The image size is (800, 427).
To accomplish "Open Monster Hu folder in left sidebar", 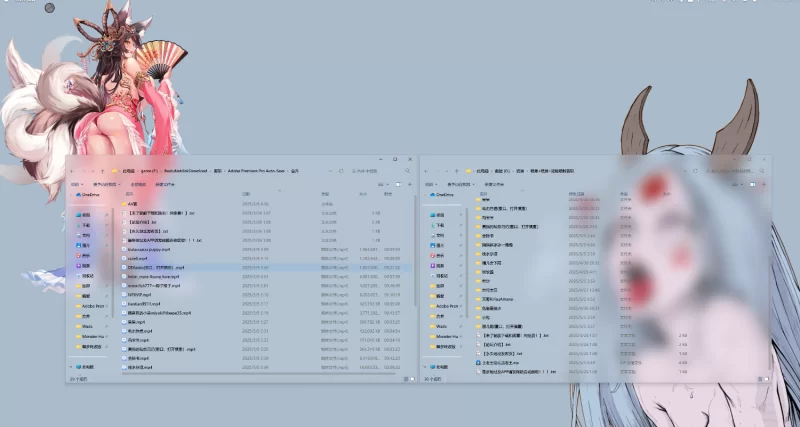I will 90,336.
